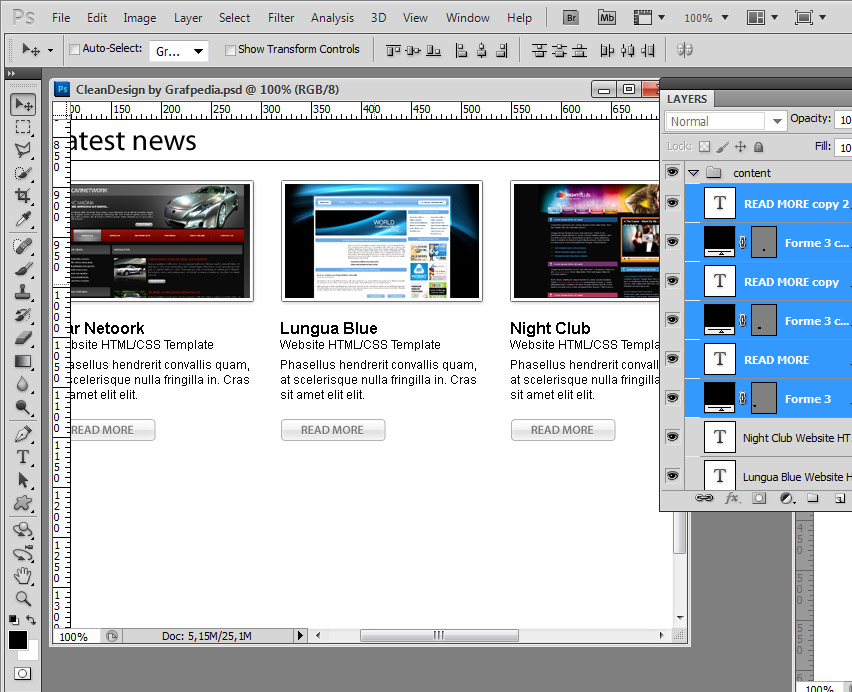Add layer mask via panel icon
Screen dimensions: 852x692
click(759, 498)
